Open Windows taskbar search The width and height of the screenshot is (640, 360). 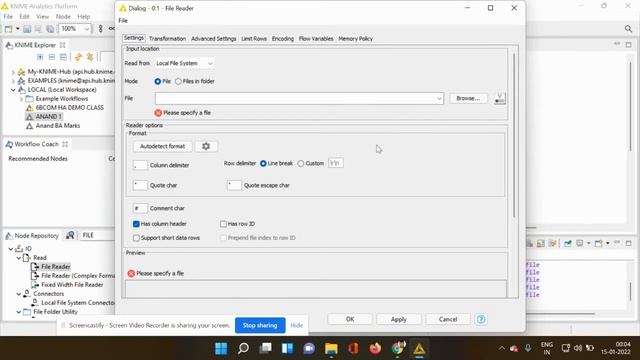coord(243,348)
